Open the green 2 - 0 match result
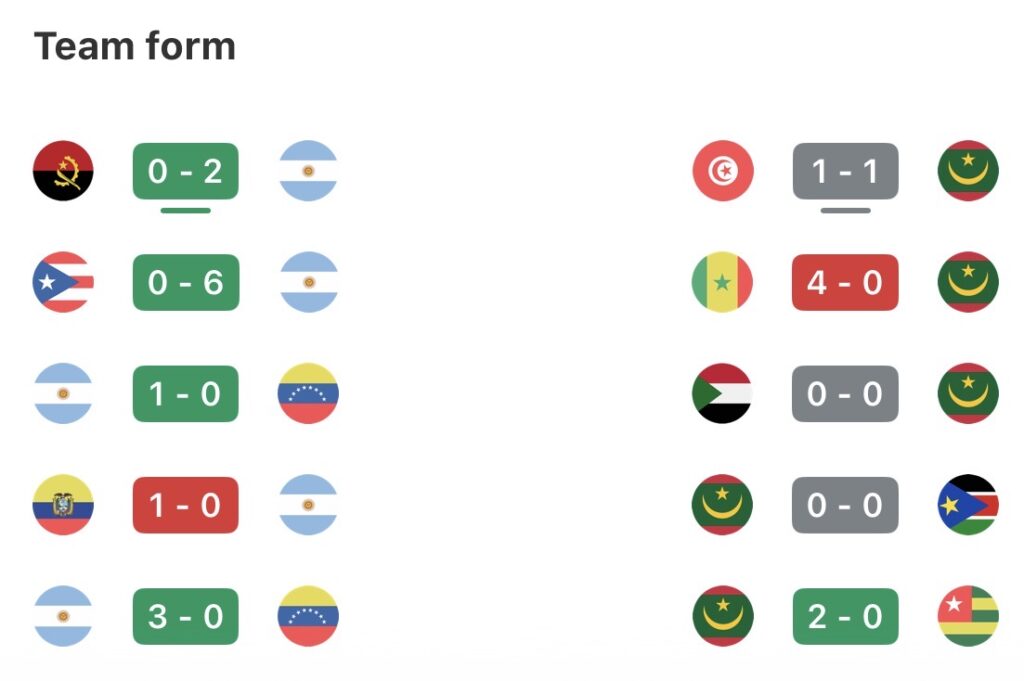Viewport: 1024px width, 681px height. [x=845, y=616]
